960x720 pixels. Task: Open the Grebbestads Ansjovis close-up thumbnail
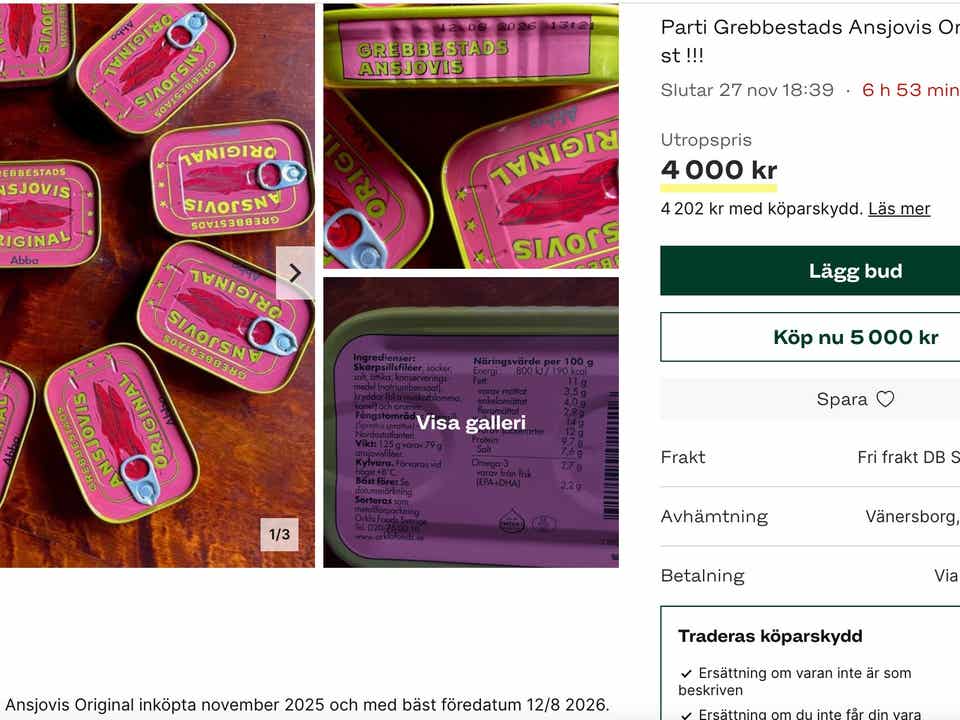coord(471,136)
